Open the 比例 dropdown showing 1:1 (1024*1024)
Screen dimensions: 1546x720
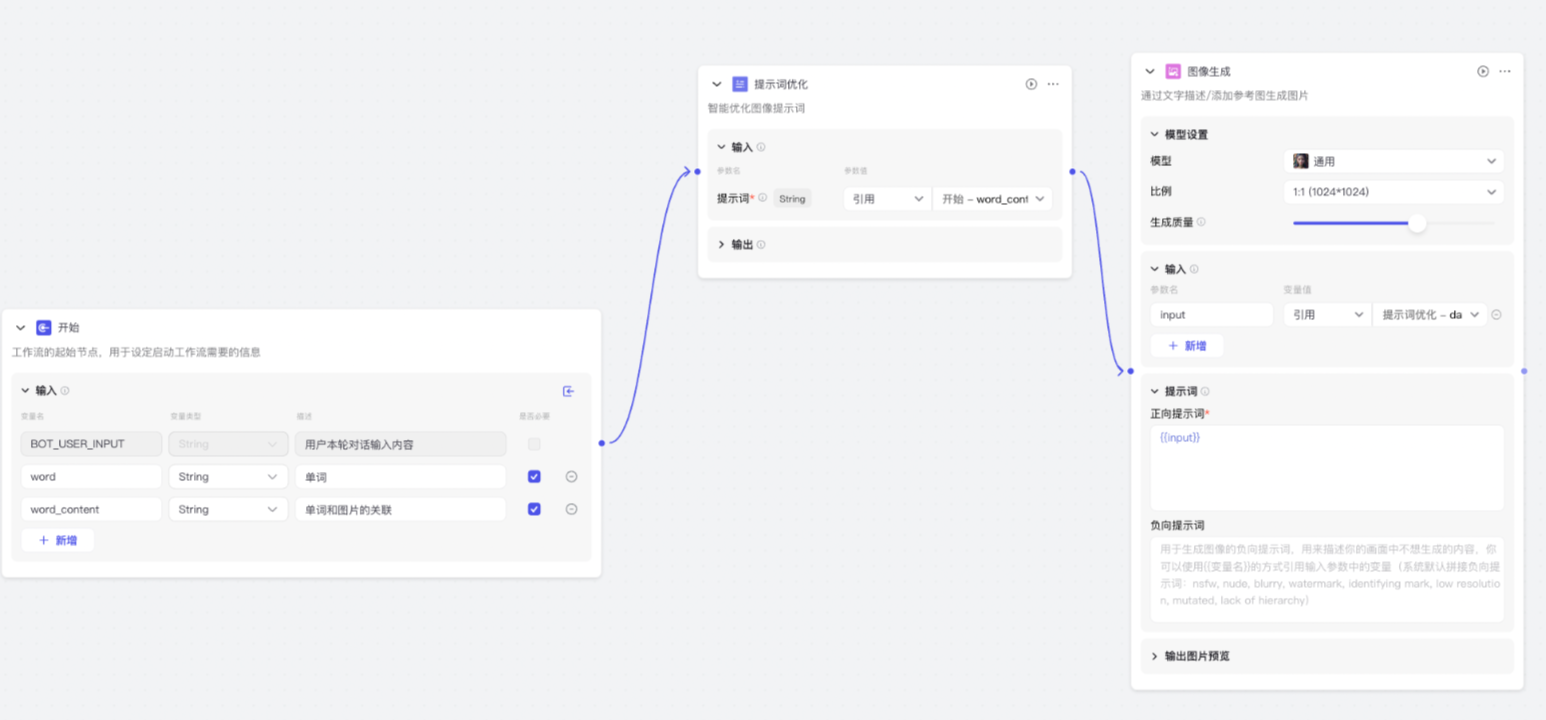pos(1393,192)
